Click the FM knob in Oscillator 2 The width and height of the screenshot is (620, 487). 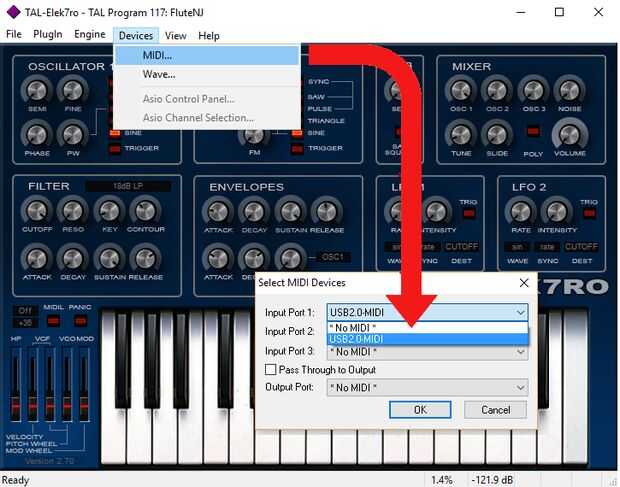click(x=254, y=136)
